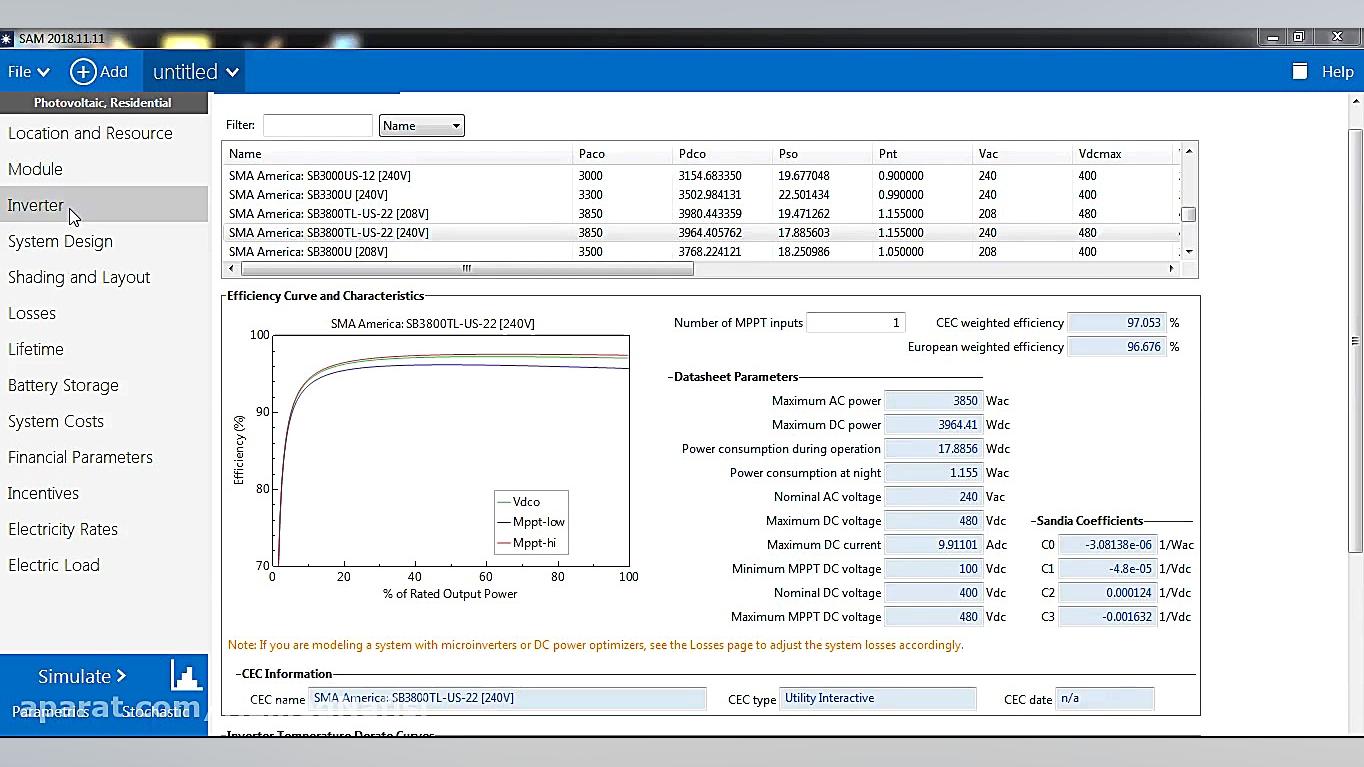Open Shading and Layout page

click(x=104, y=277)
